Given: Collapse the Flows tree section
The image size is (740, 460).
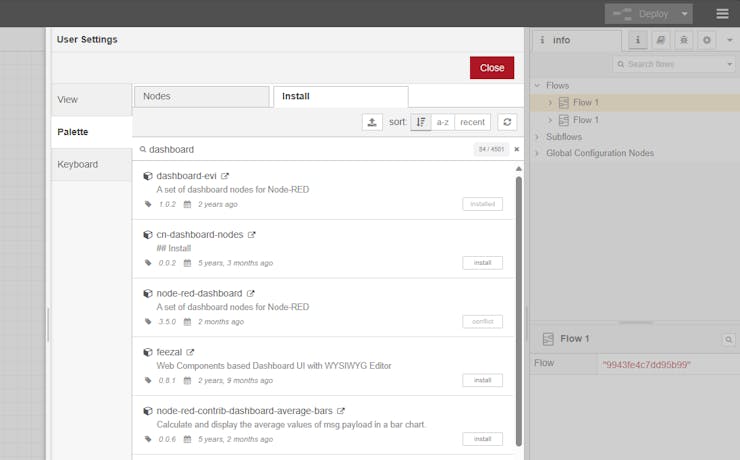Looking at the screenshot, I should pyautogui.click(x=537, y=85).
